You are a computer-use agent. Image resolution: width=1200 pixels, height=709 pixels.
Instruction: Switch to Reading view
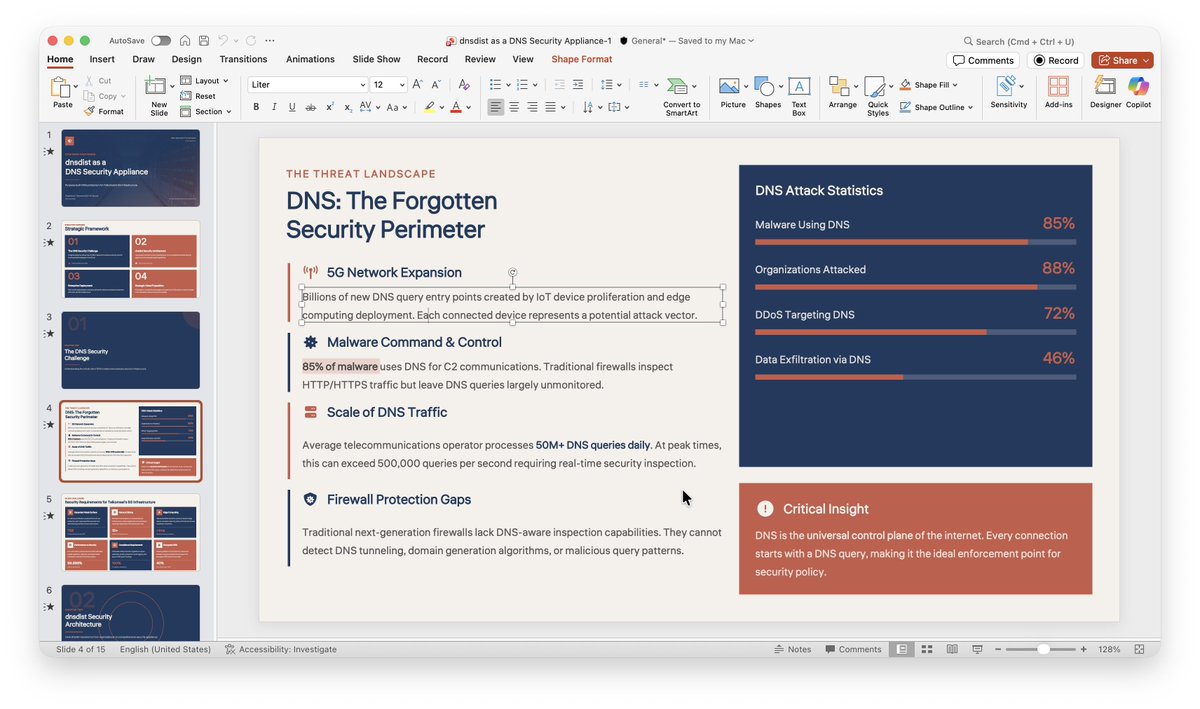[x=952, y=649]
